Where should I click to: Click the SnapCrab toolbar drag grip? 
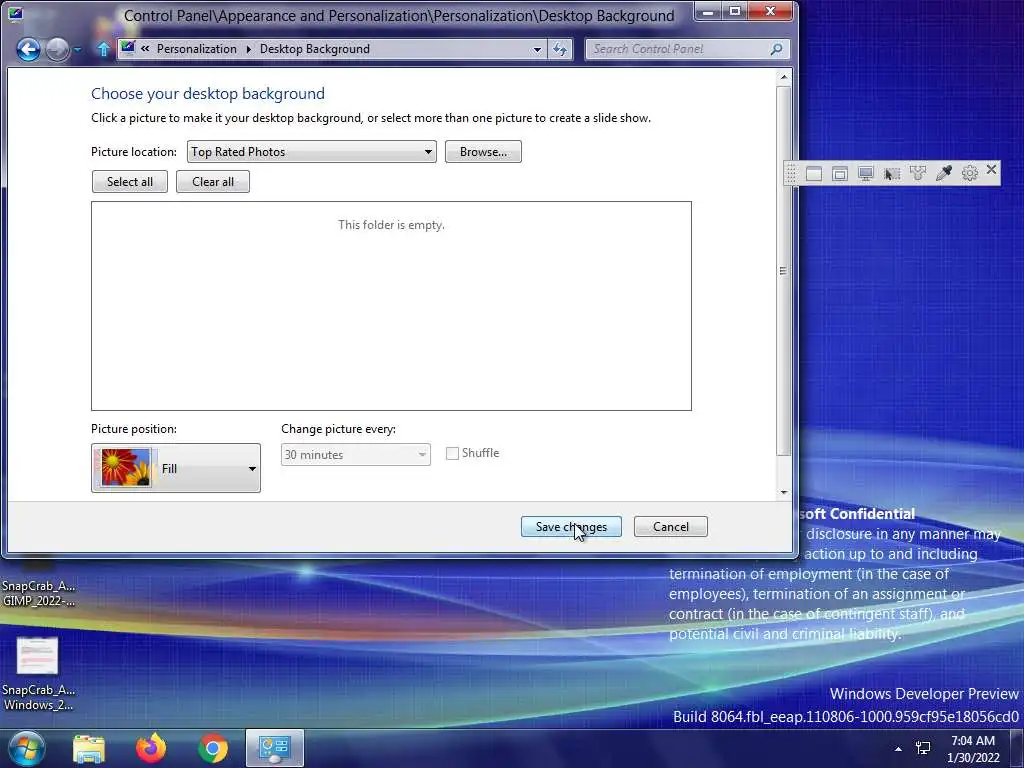791,174
